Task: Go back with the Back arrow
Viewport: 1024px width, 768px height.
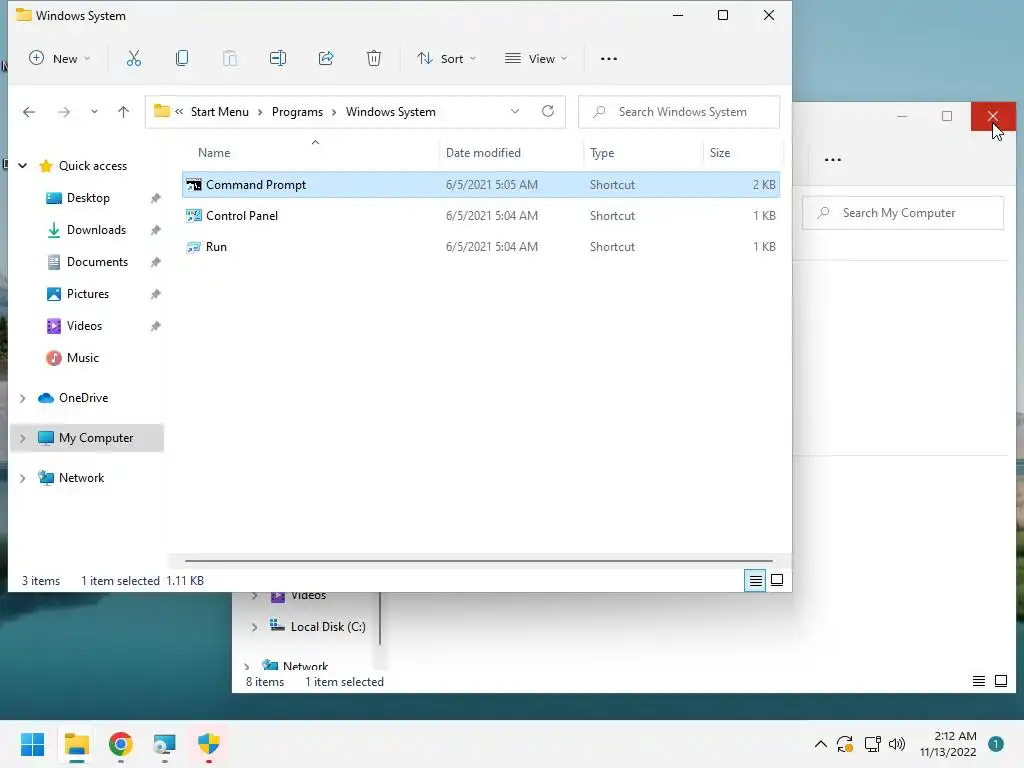Action: pos(29,112)
